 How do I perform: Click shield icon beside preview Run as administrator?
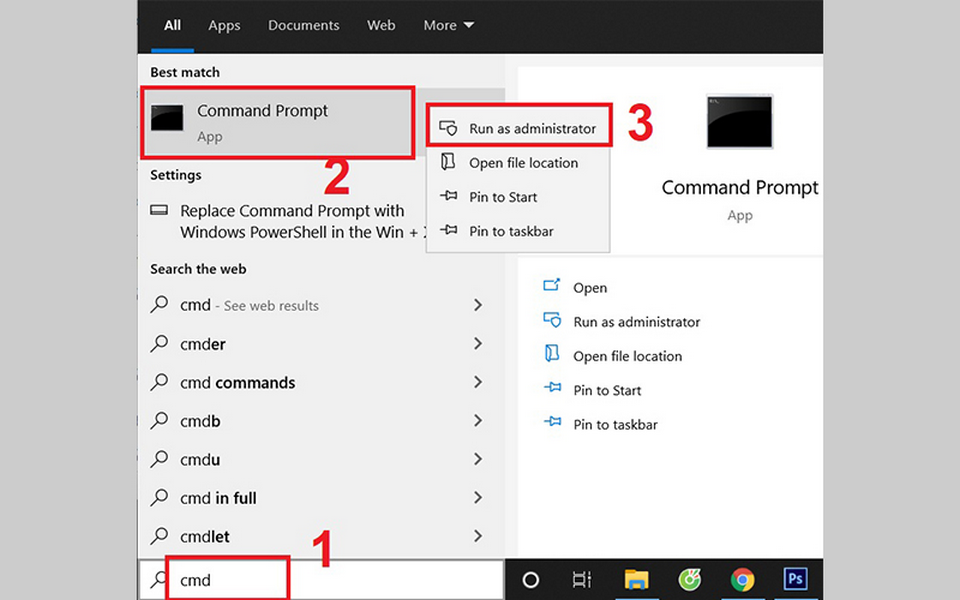[552, 320]
